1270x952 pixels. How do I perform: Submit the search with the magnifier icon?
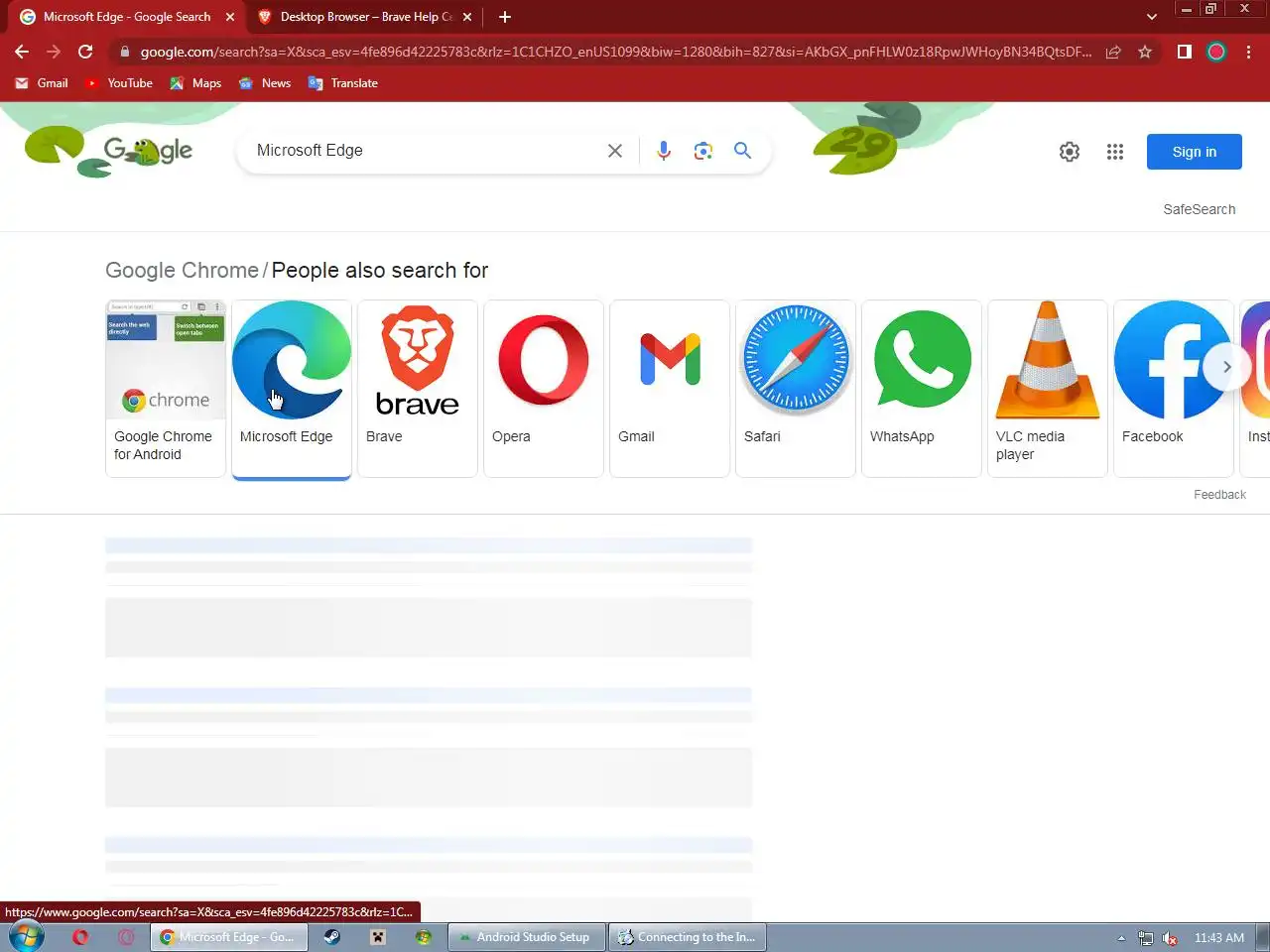[x=742, y=151]
